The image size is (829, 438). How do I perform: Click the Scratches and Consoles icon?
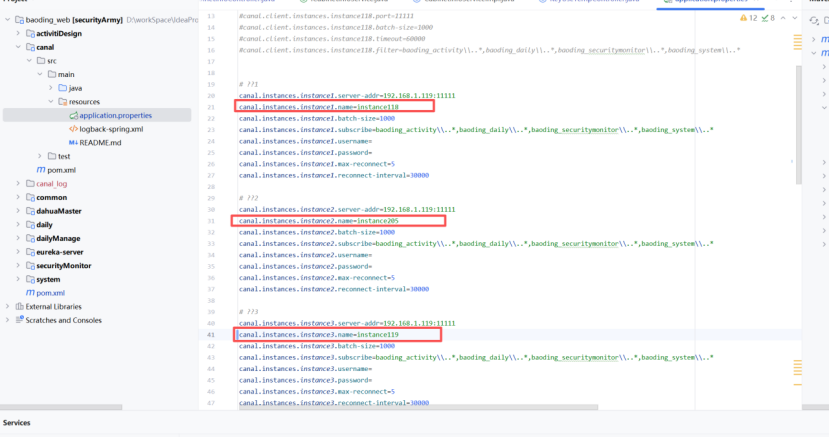20,320
